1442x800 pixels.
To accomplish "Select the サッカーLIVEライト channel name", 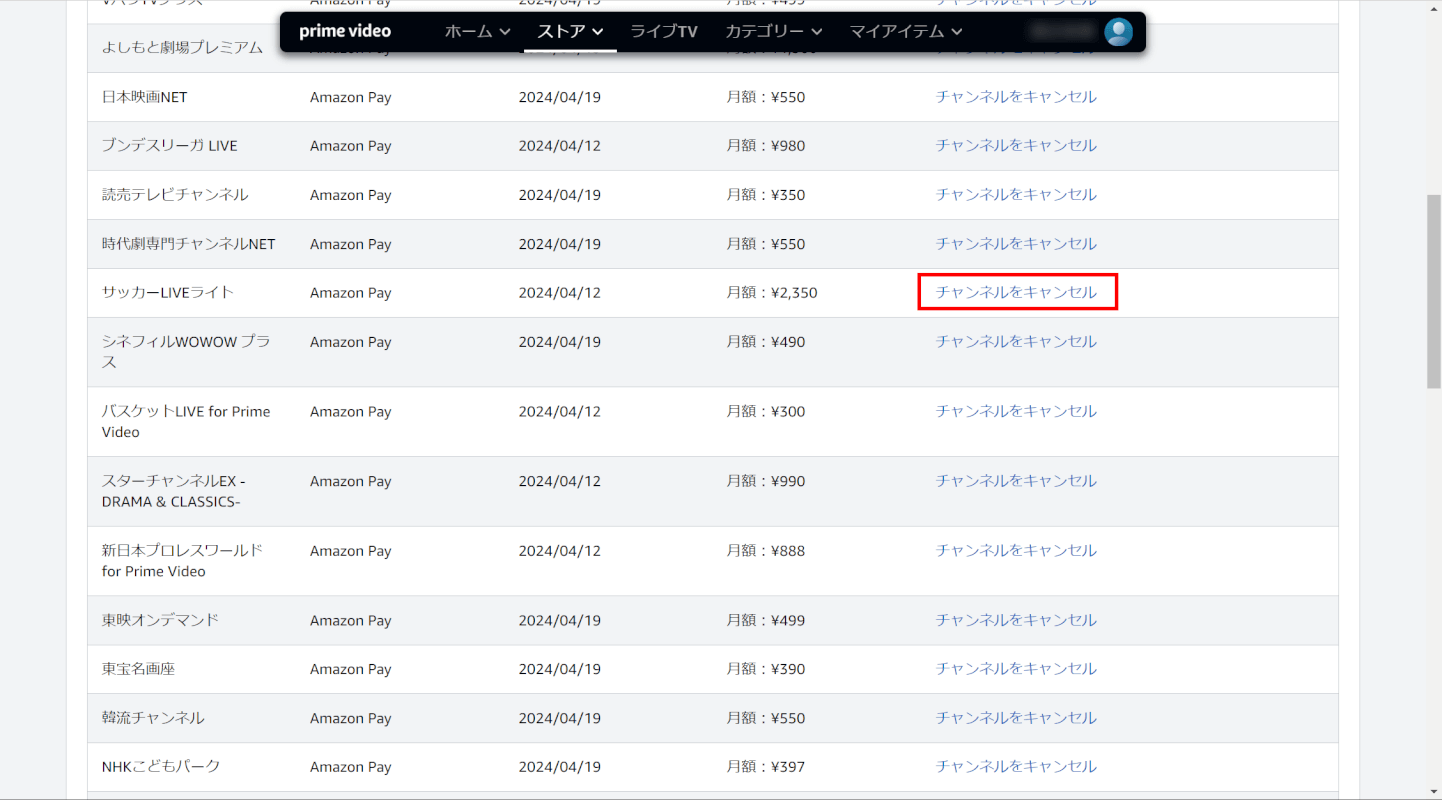I will (168, 293).
